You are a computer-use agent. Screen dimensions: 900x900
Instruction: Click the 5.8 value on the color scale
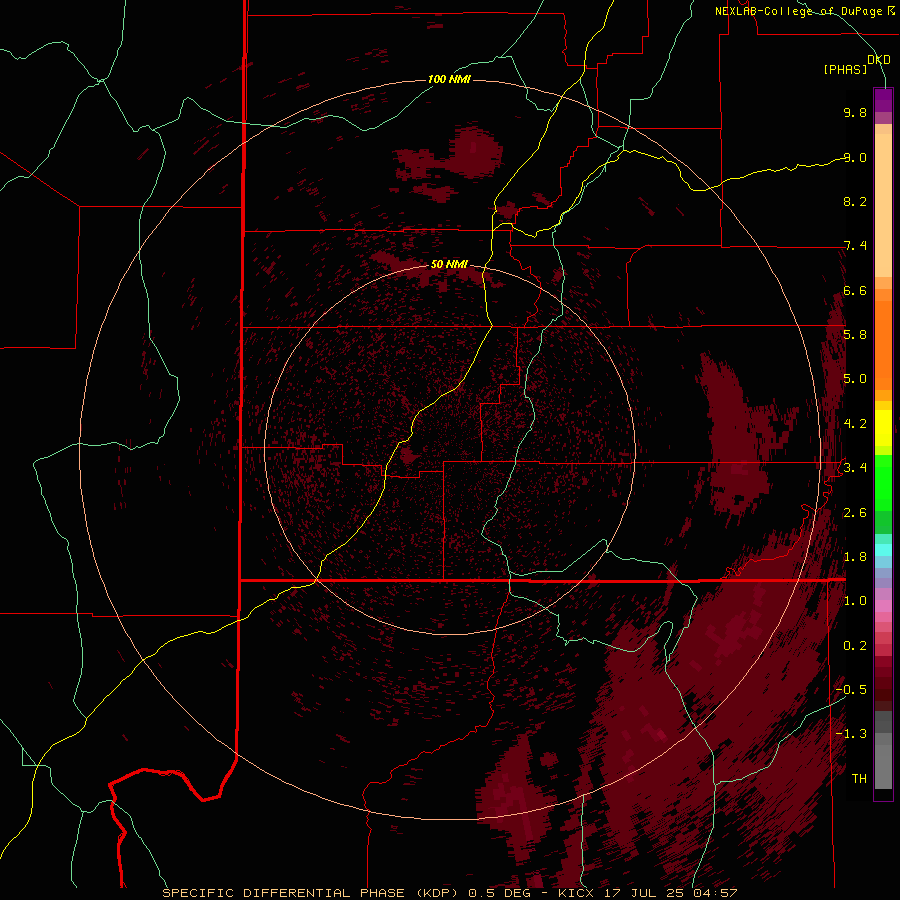point(855,335)
